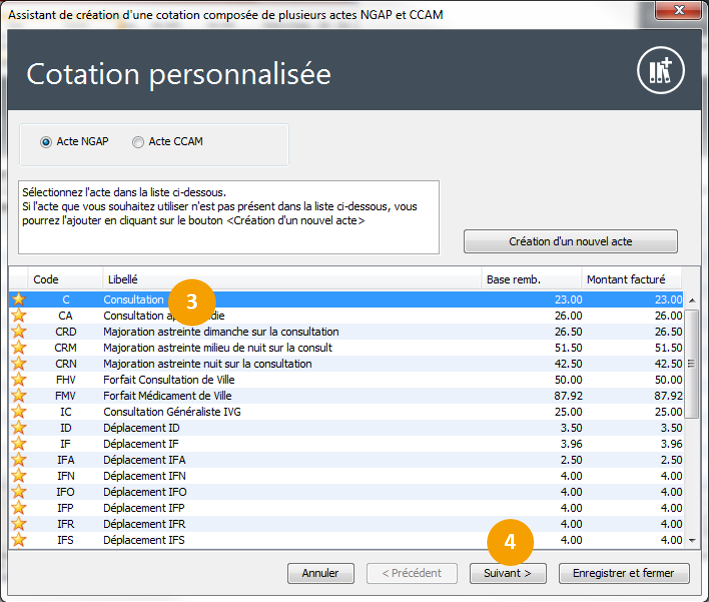The image size is (709, 602).
Task: Click the star icon beside FMV
Action: tap(18, 395)
